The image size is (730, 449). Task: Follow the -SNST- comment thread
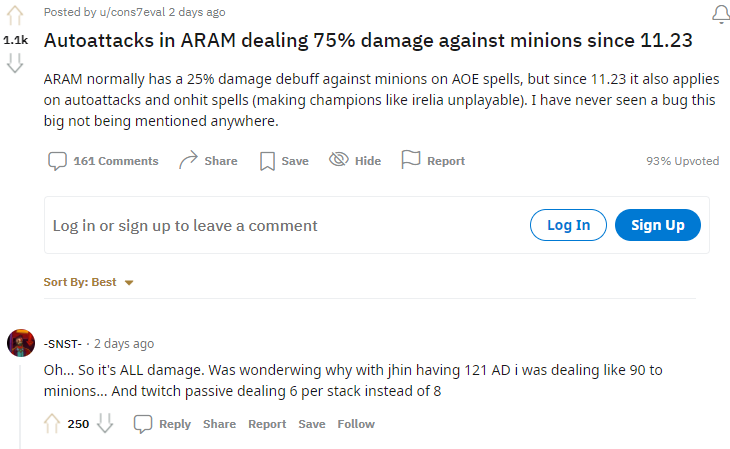[356, 424]
